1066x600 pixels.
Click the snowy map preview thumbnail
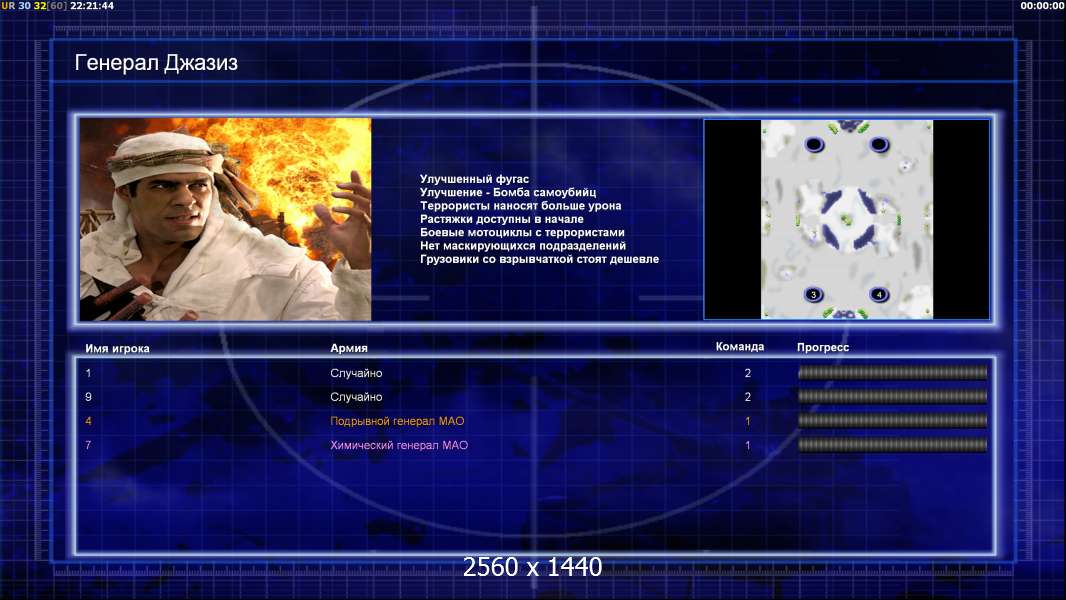pos(846,219)
